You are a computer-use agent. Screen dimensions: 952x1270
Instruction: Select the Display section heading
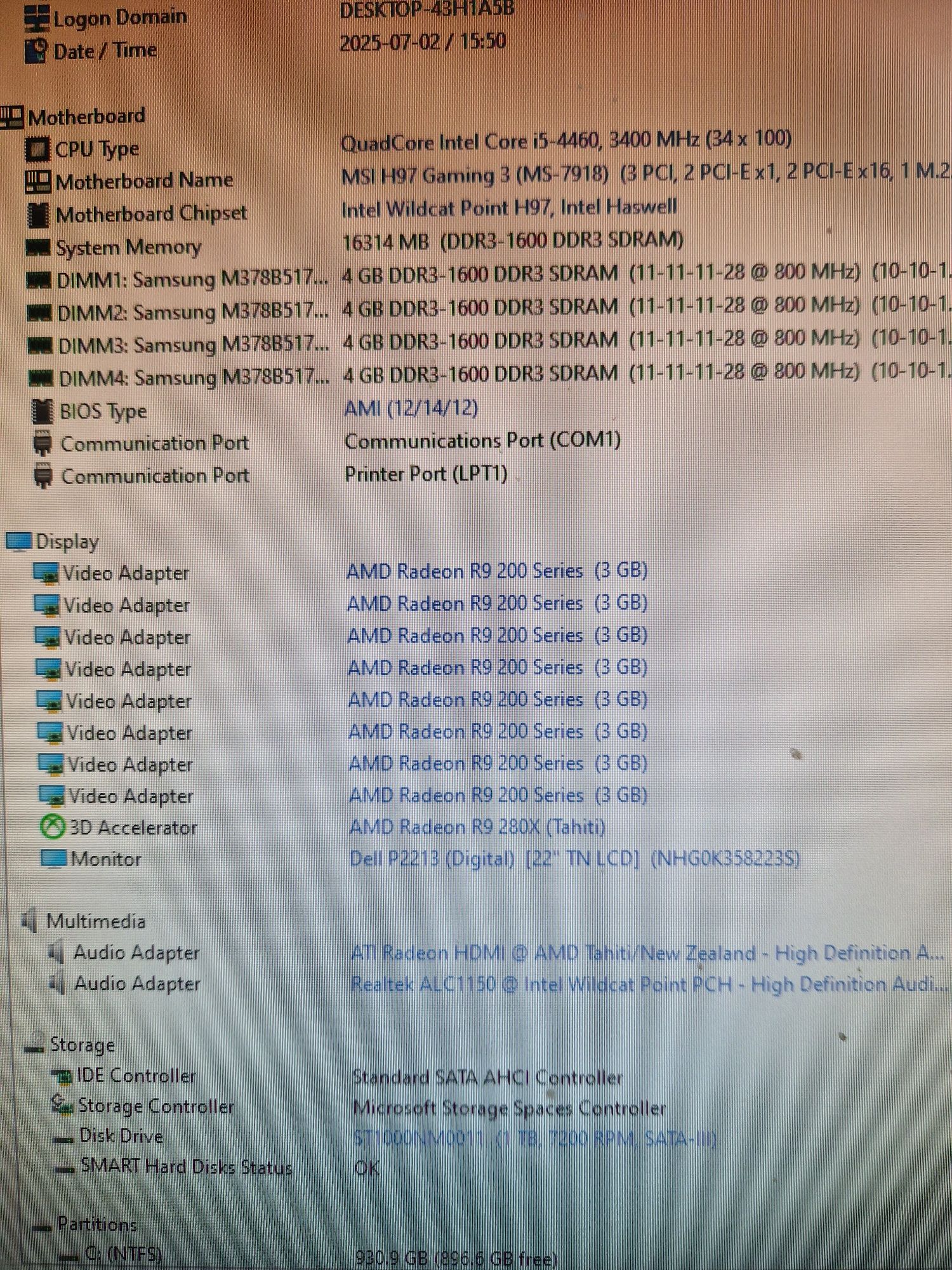[67, 542]
